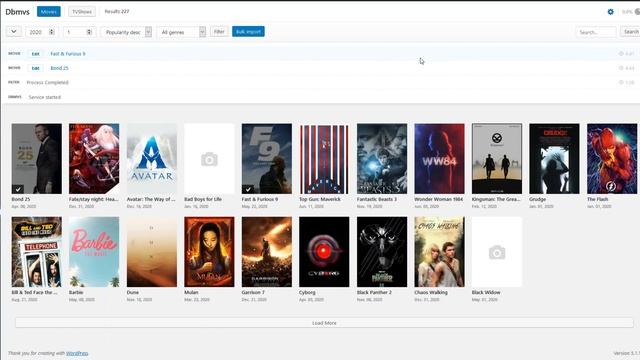Click the Results 227 count text
Image resolution: width=640 pixels, height=360 pixels.
pos(117,11)
